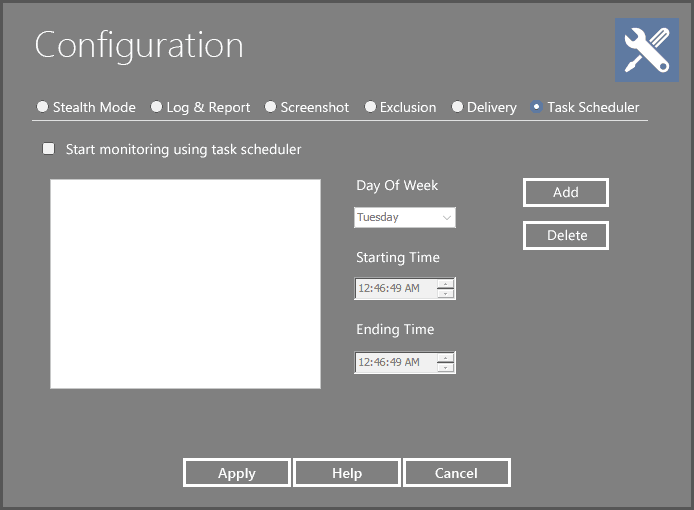This screenshot has height=510, width=694.
Task: Choose the Delivery radio option
Action: 458,107
